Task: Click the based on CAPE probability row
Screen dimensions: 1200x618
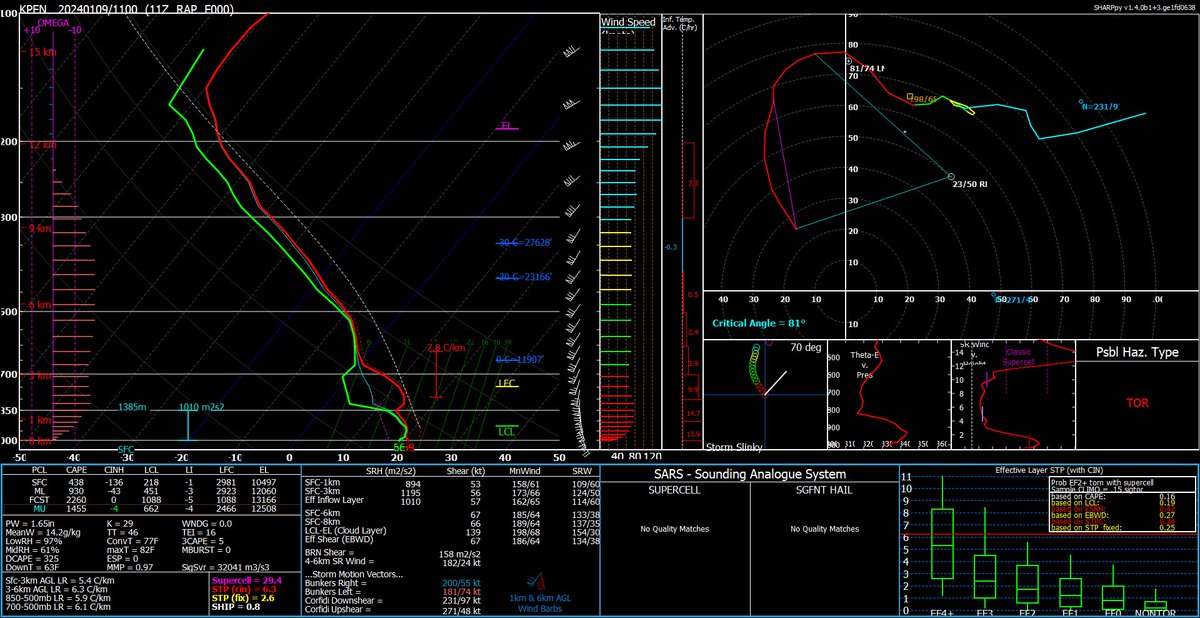Action: pyautogui.click(x=1115, y=495)
